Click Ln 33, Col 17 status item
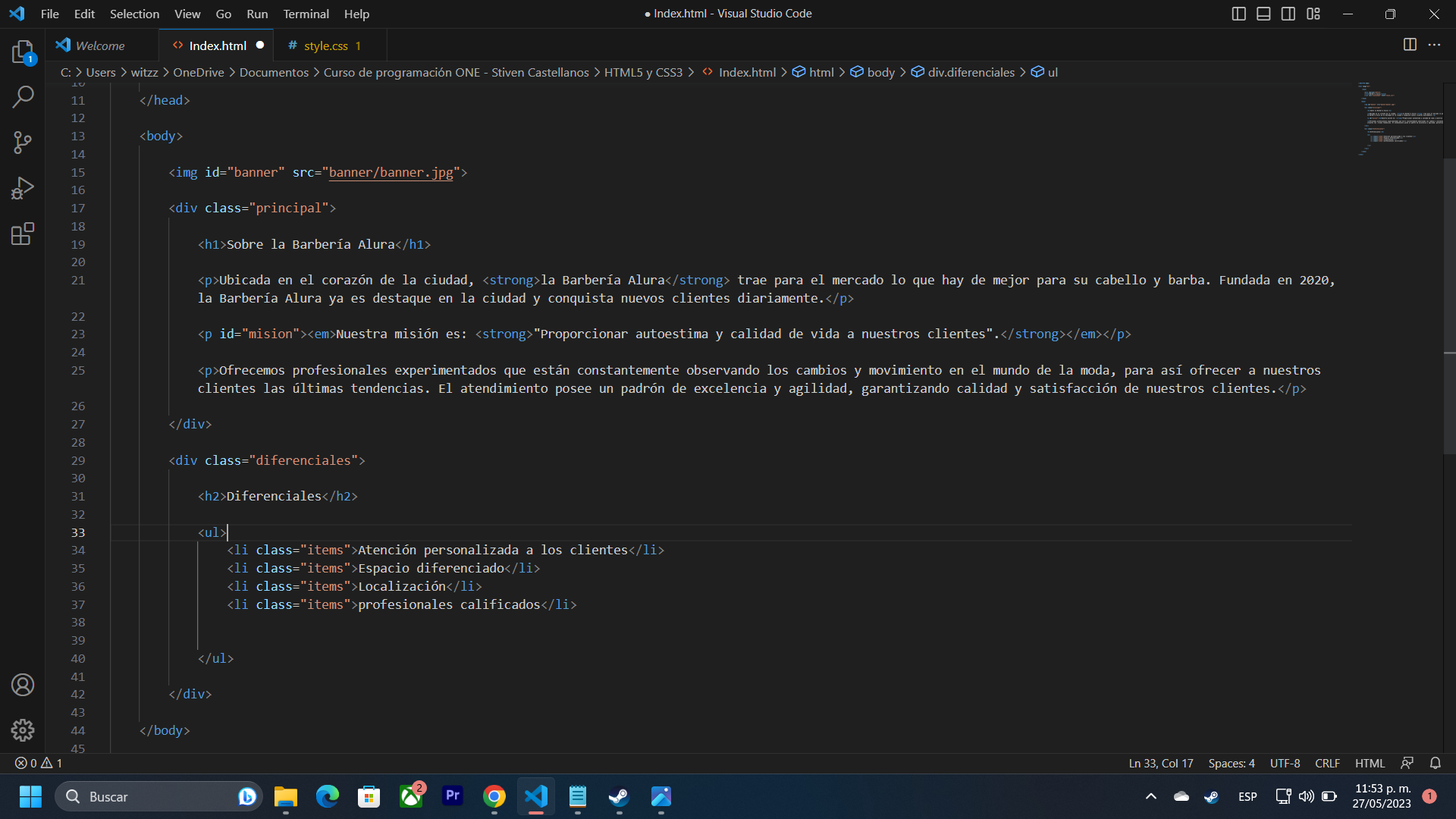1456x819 pixels. pyautogui.click(x=1160, y=763)
